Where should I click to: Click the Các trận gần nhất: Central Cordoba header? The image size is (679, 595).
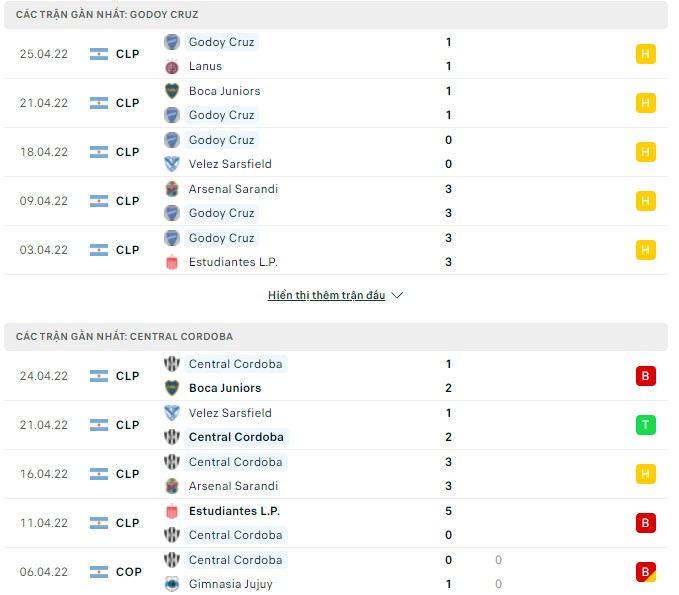(x=124, y=337)
